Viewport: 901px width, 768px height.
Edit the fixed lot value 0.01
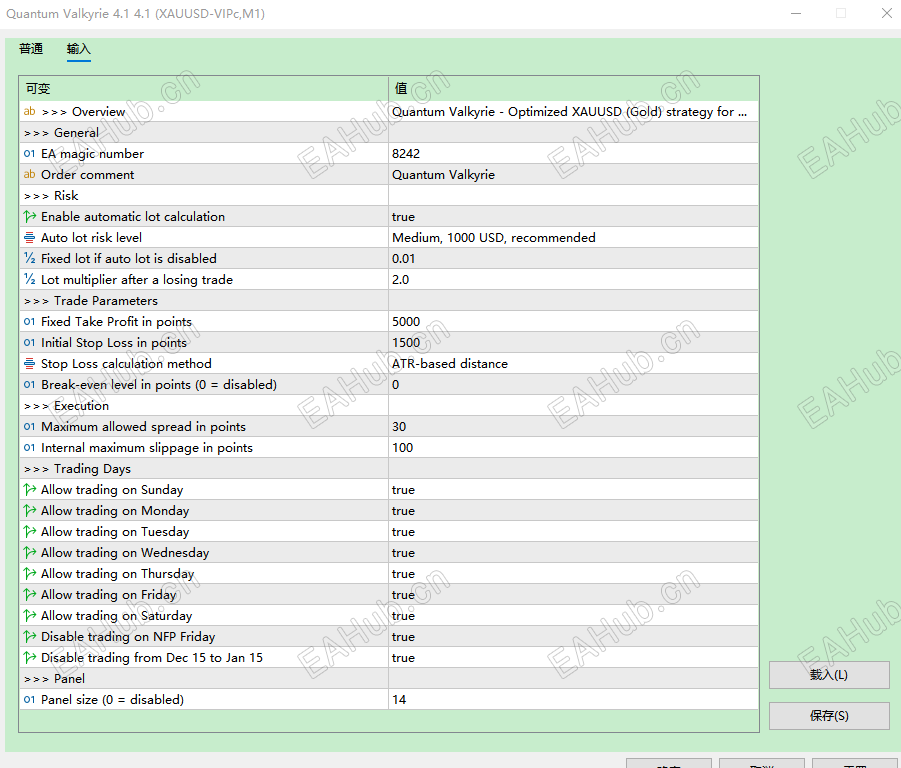573,258
